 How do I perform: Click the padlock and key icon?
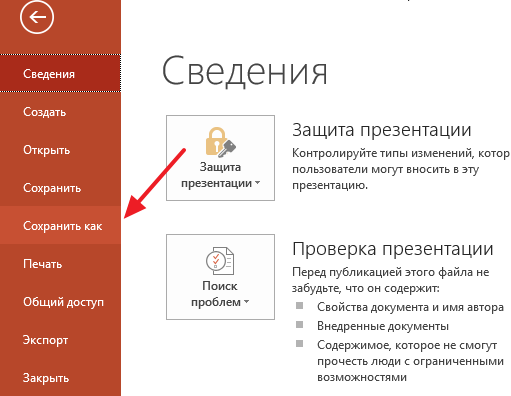[220, 142]
